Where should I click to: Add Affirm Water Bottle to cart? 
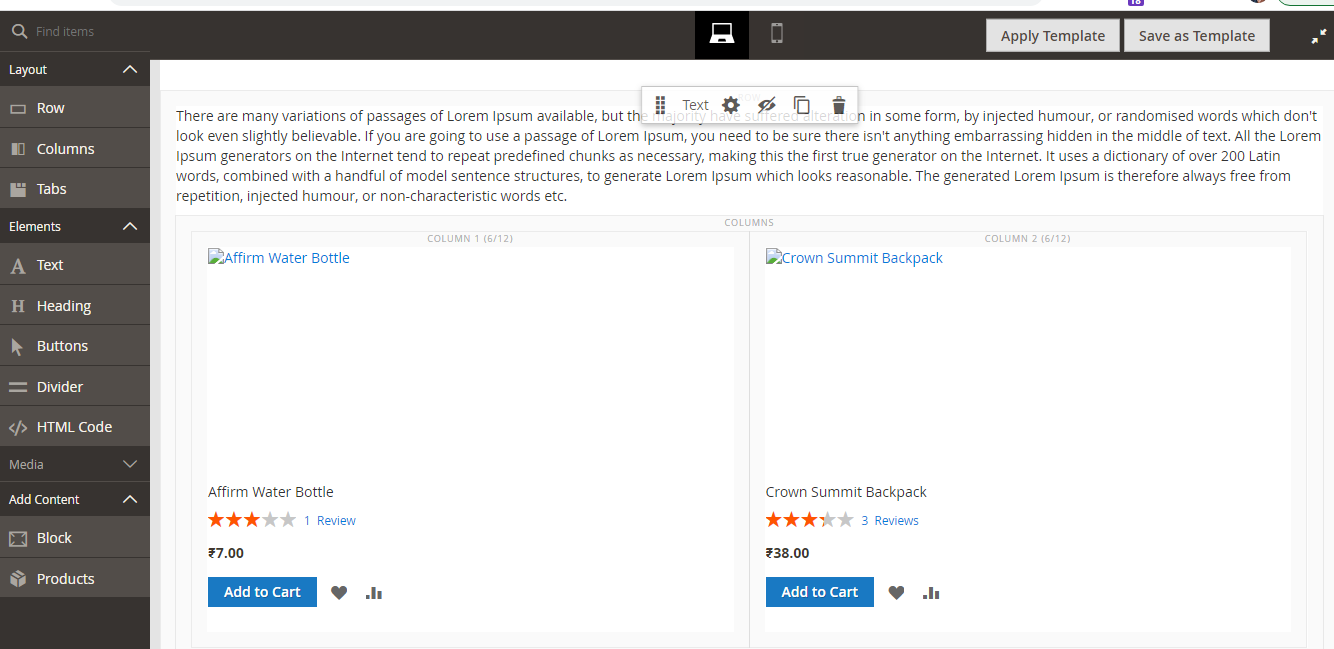pyautogui.click(x=262, y=592)
